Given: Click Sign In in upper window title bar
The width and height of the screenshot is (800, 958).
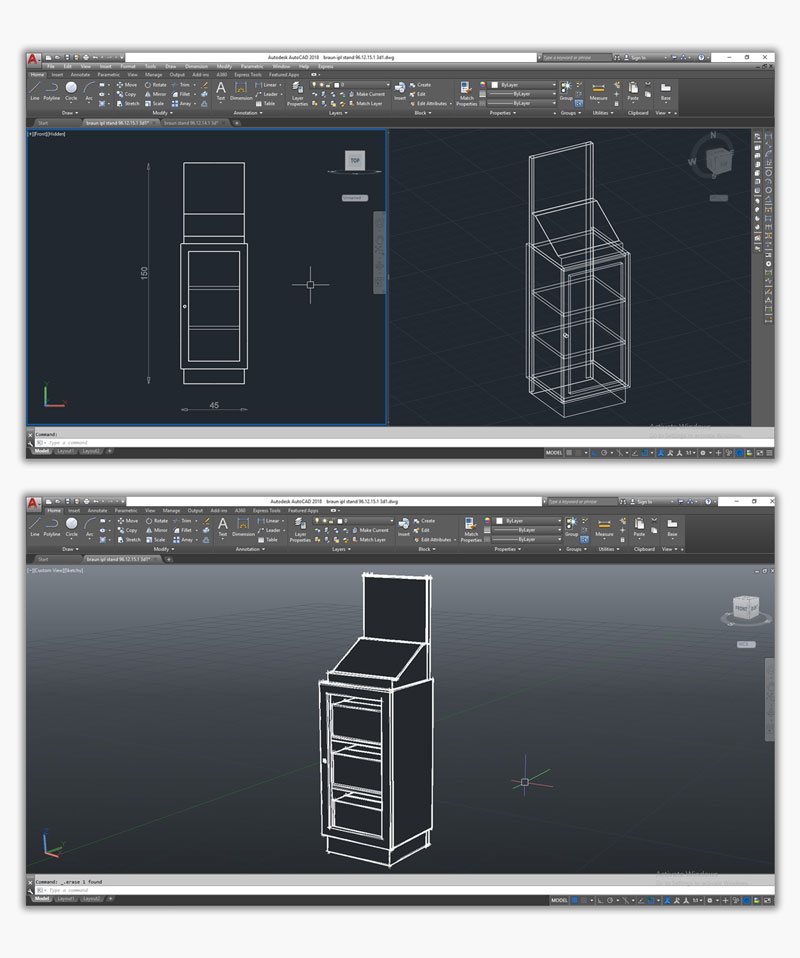Looking at the screenshot, I should coord(635,57).
